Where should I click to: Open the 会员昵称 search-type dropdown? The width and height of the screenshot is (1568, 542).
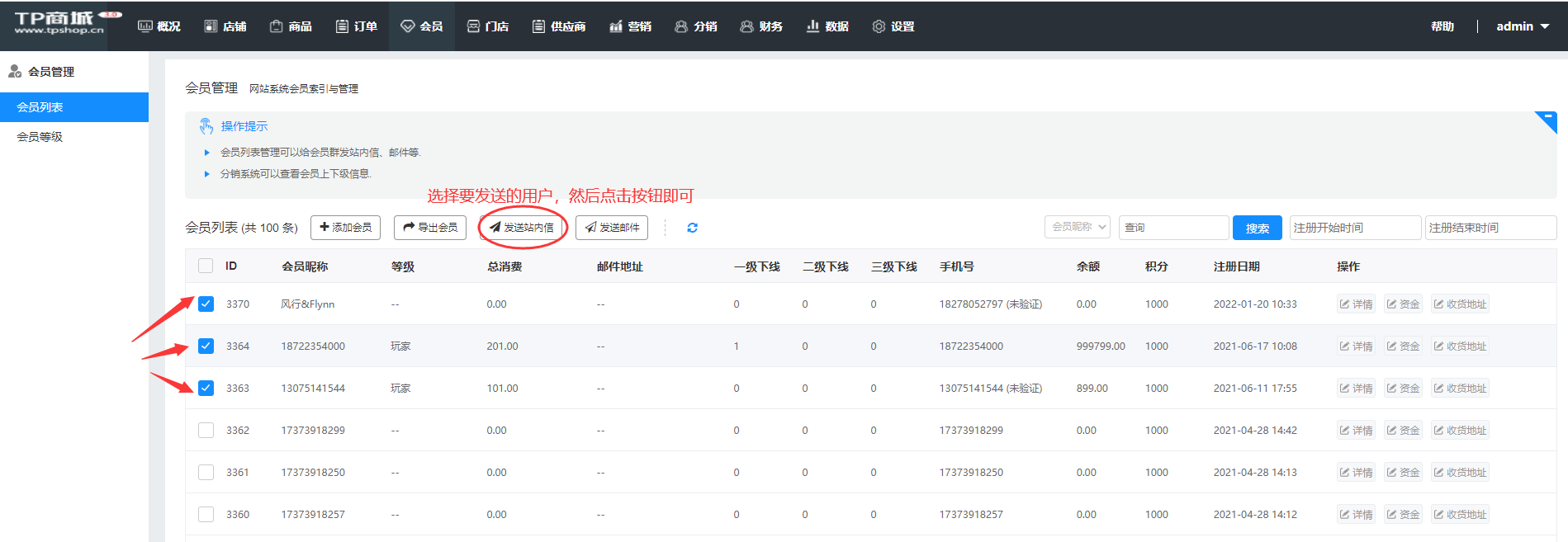[x=1078, y=228]
